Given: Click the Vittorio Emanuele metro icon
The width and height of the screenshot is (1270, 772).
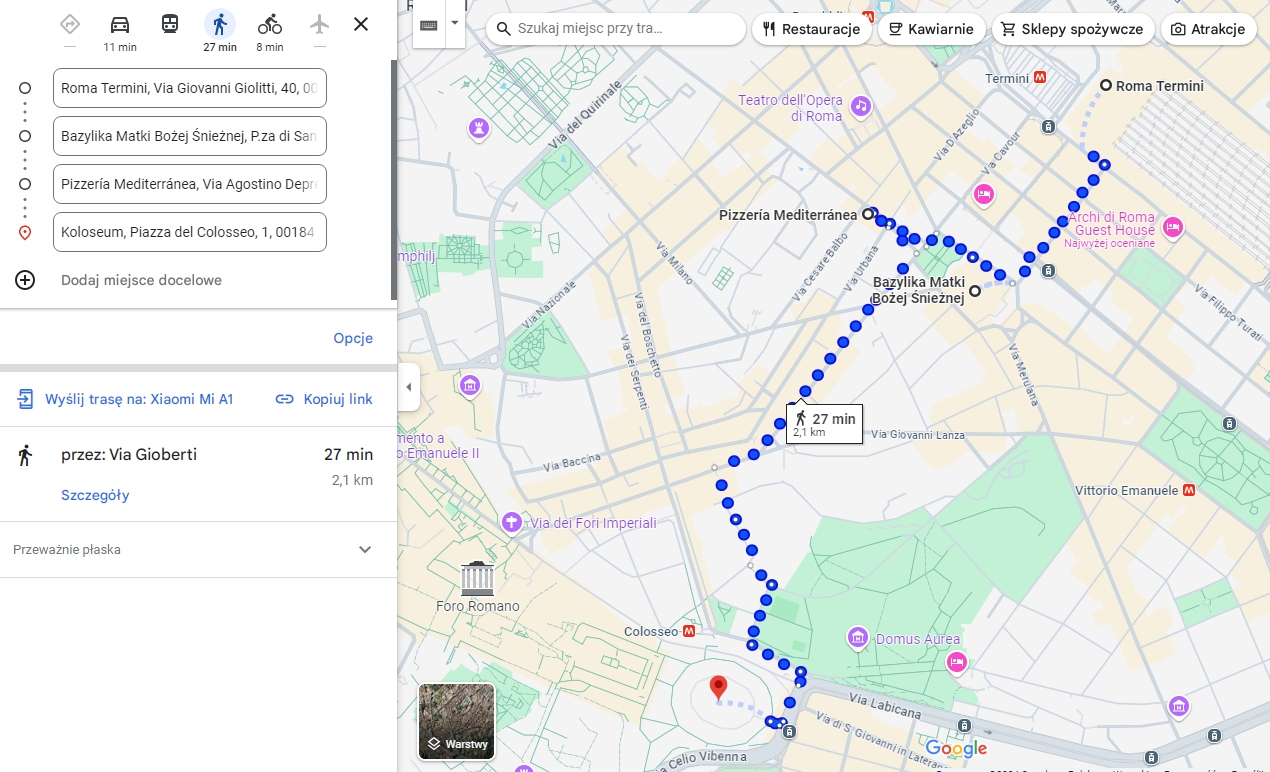Looking at the screenshot, I should coord(1189,490).
